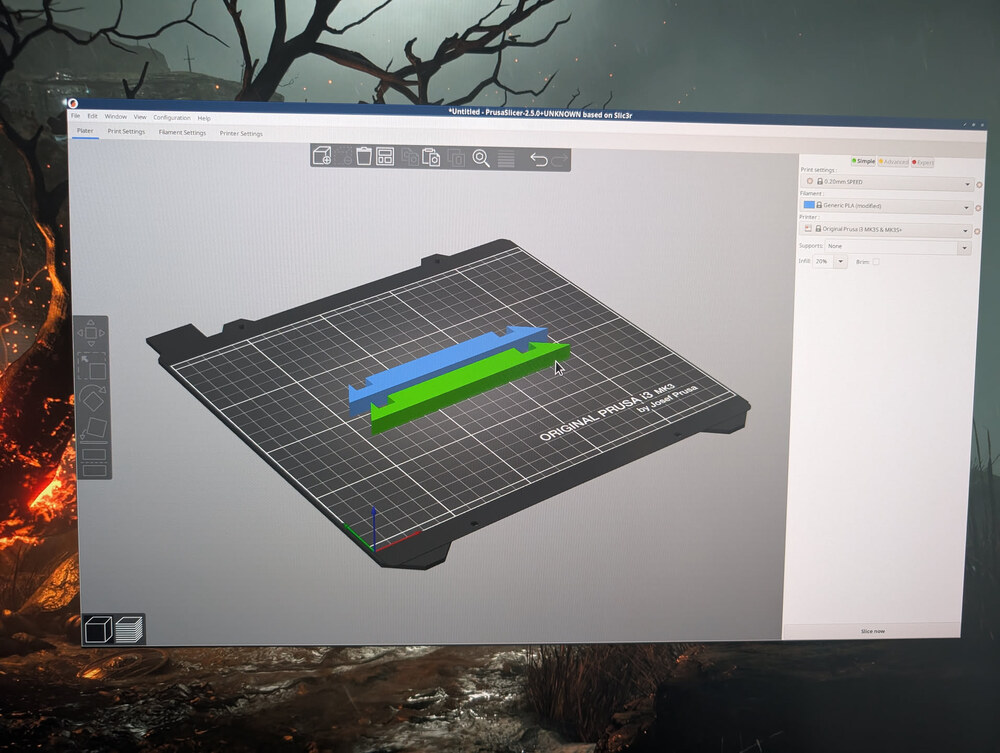Click the Undo arrow icon
Screen dimensions: 1000x753
click(x=538, y=159)
